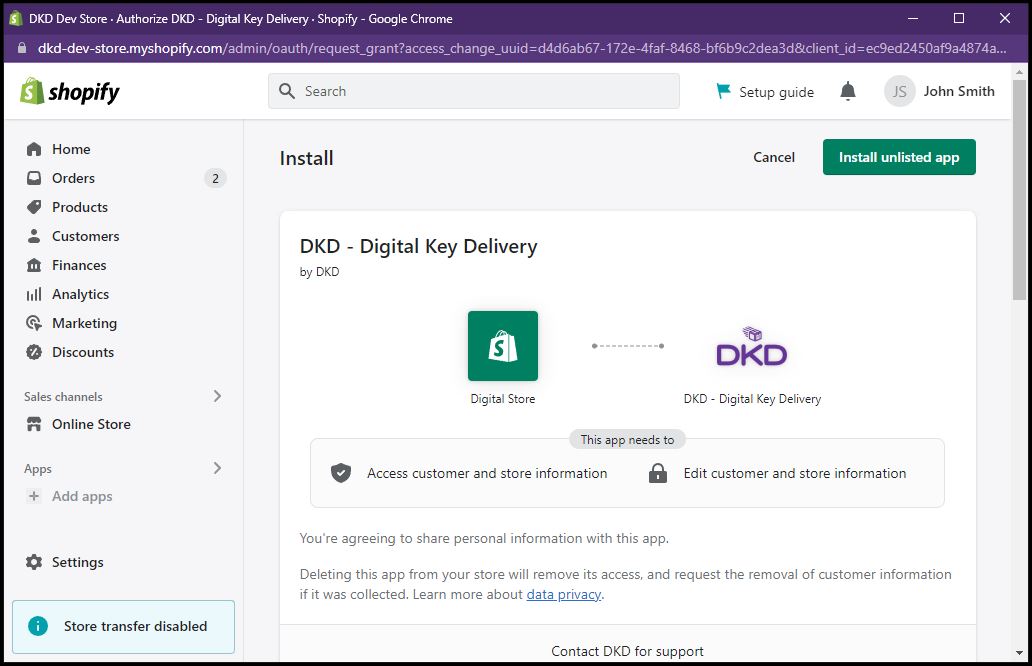1032x666 pixels.
Task: Click the Products tag icon
Action: (x=34, y=207)
